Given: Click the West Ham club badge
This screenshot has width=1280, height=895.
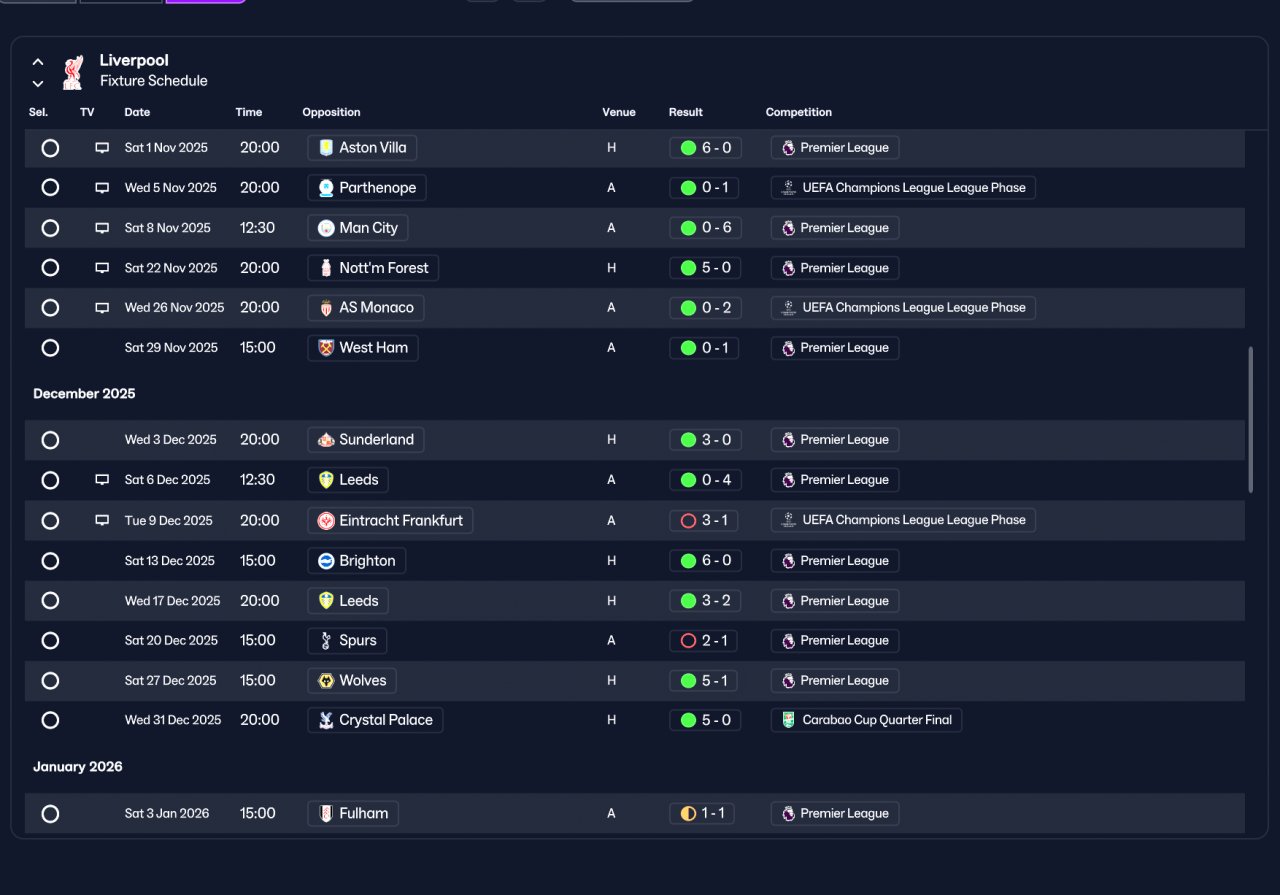Looking at the screenshot, I should [x=325, y=348].
